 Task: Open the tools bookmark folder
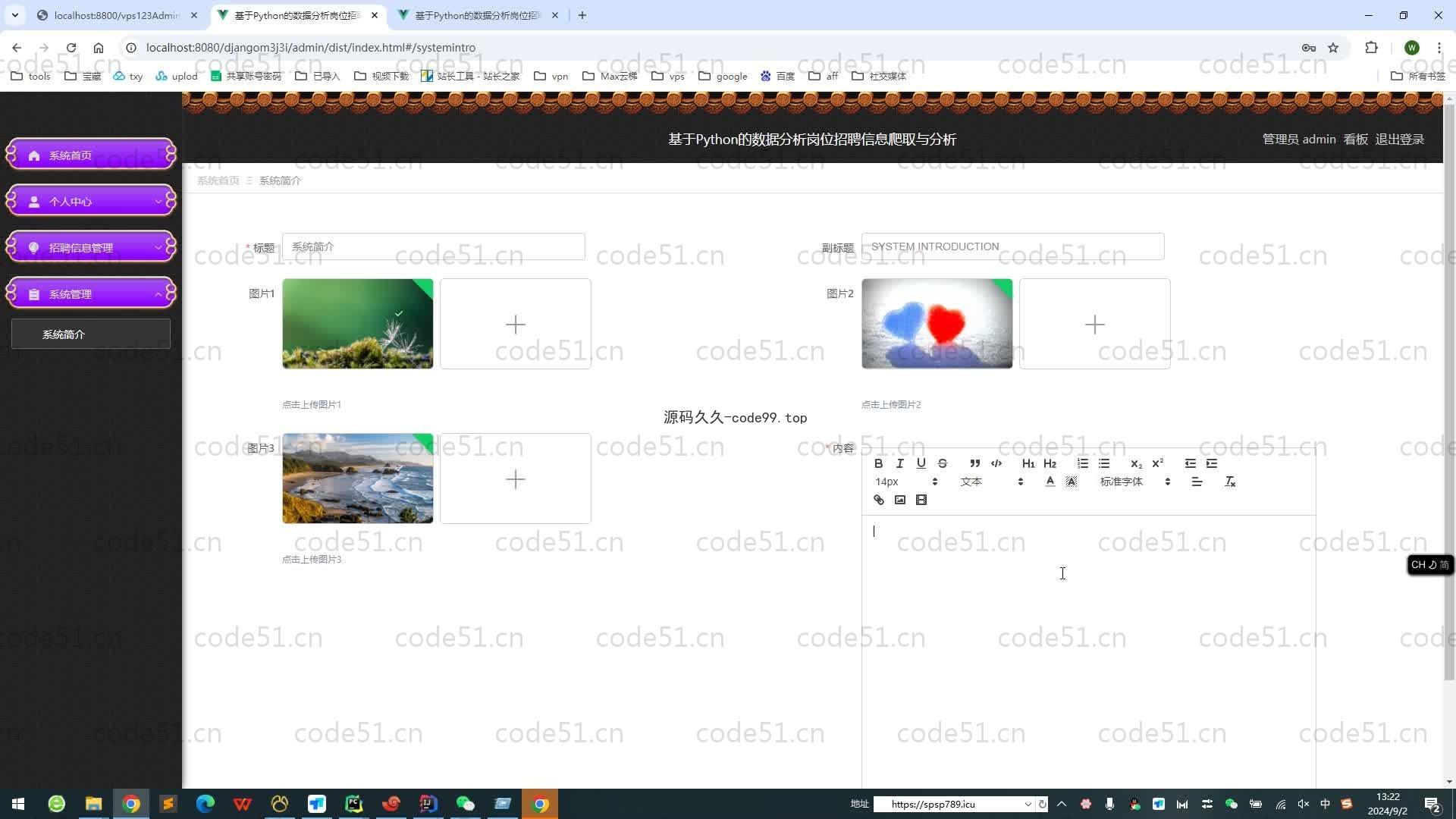(x=30, y=76)
